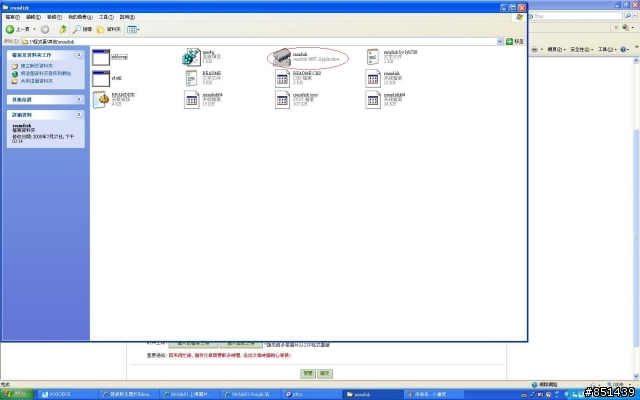This screenshot has width=640, height=400.
Task: Select the README.CHS file icon
Action: [x=282, y=79]
